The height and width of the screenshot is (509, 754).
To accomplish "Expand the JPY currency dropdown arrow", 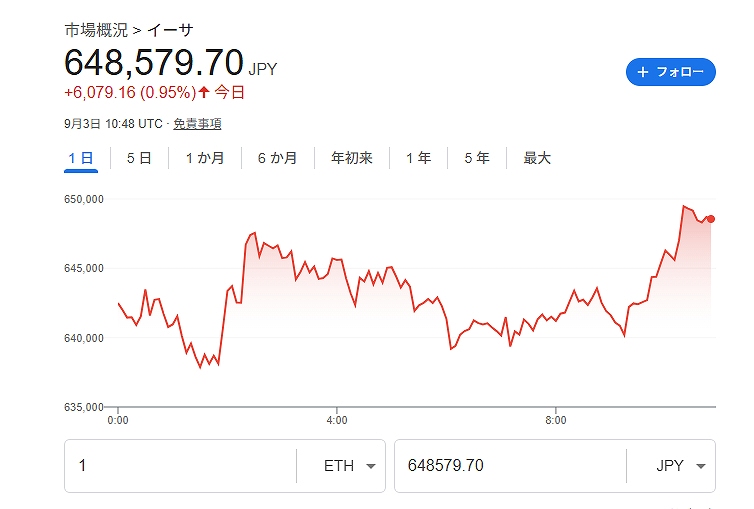I will coord(701,466).
